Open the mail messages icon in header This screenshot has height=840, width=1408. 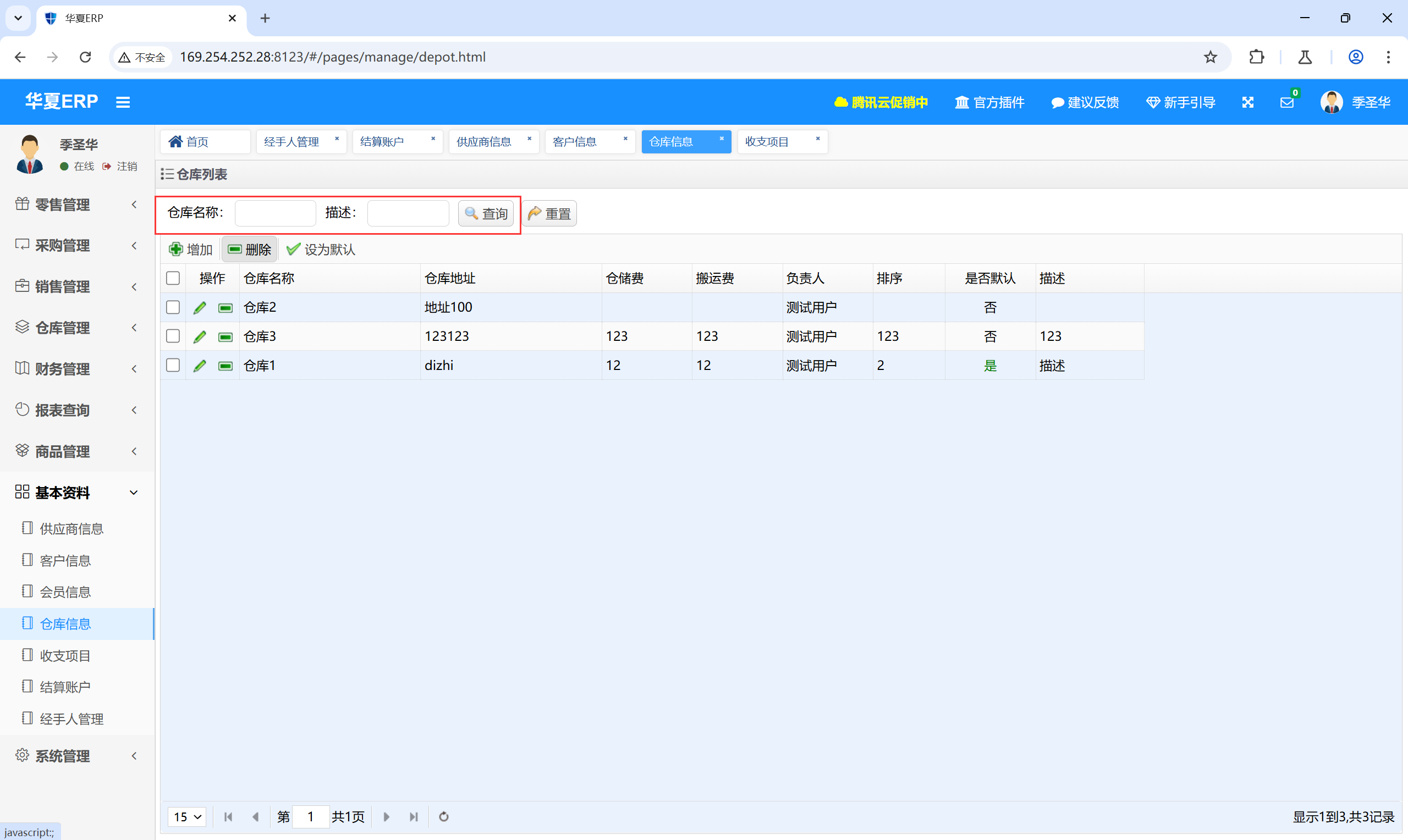click(x=1286, y=102)
